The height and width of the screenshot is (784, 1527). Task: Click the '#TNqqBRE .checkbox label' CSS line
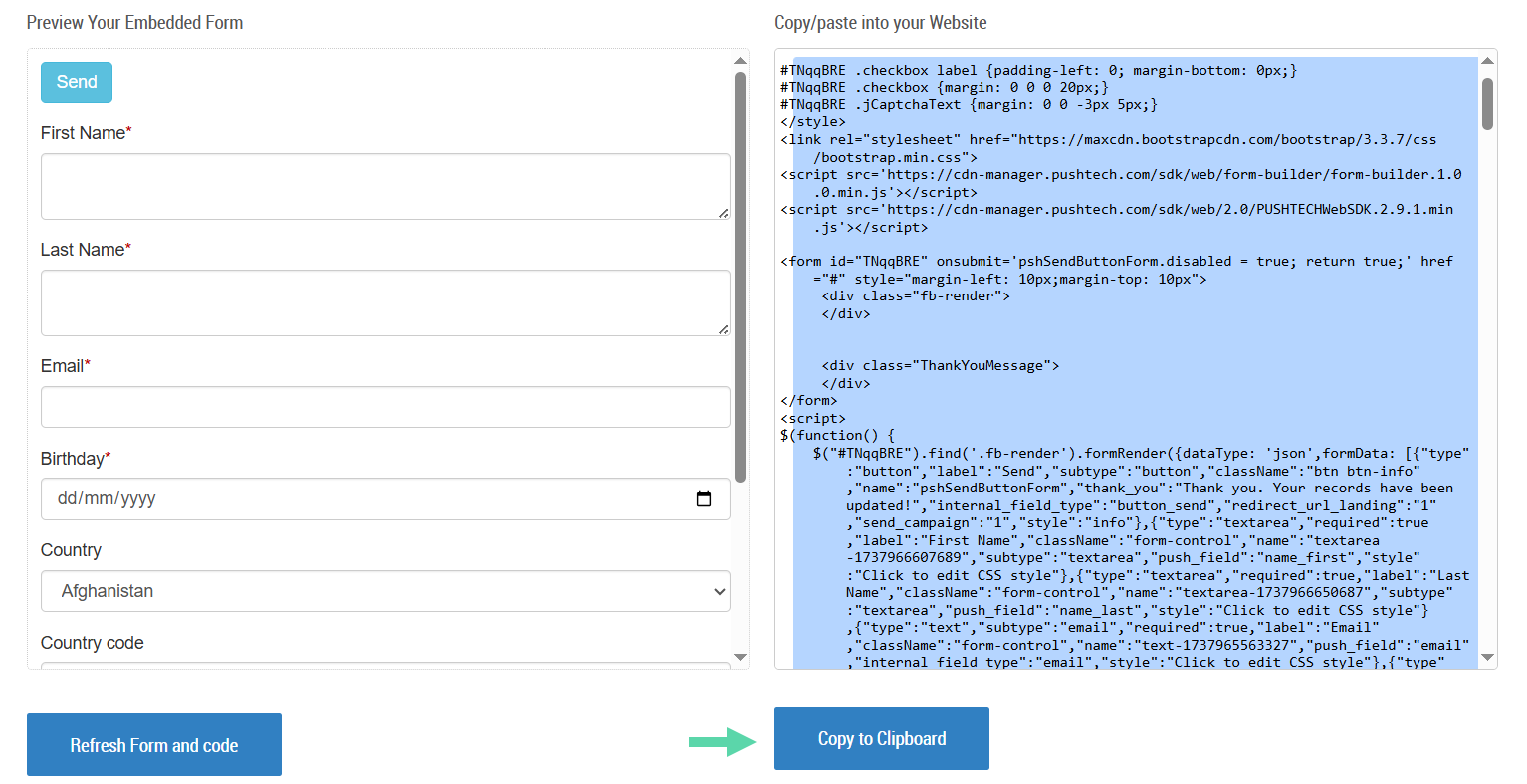tap(1039, 71)
